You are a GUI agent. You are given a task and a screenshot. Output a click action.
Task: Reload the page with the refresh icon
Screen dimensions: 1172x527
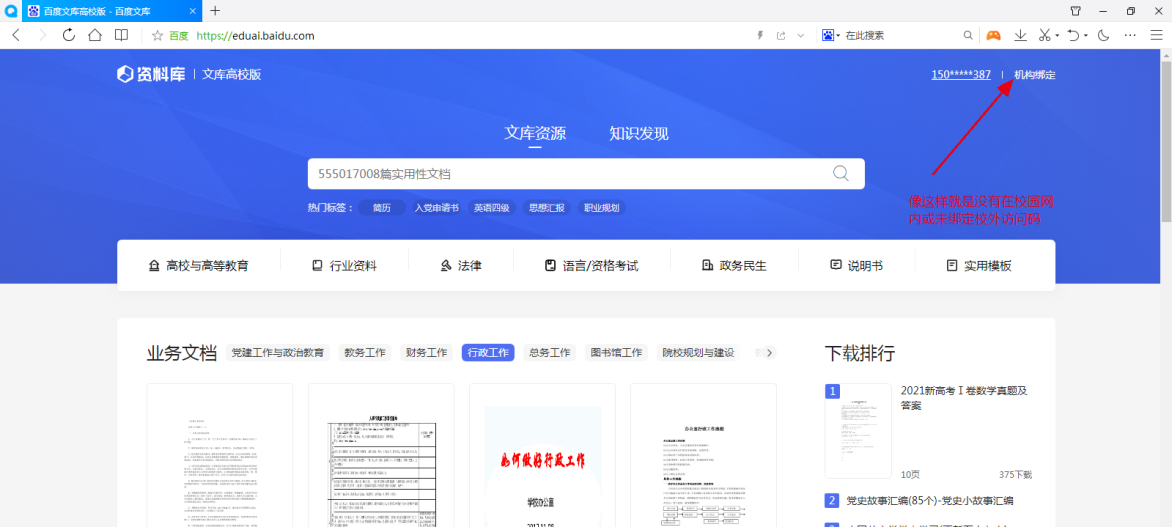(69, 35)
